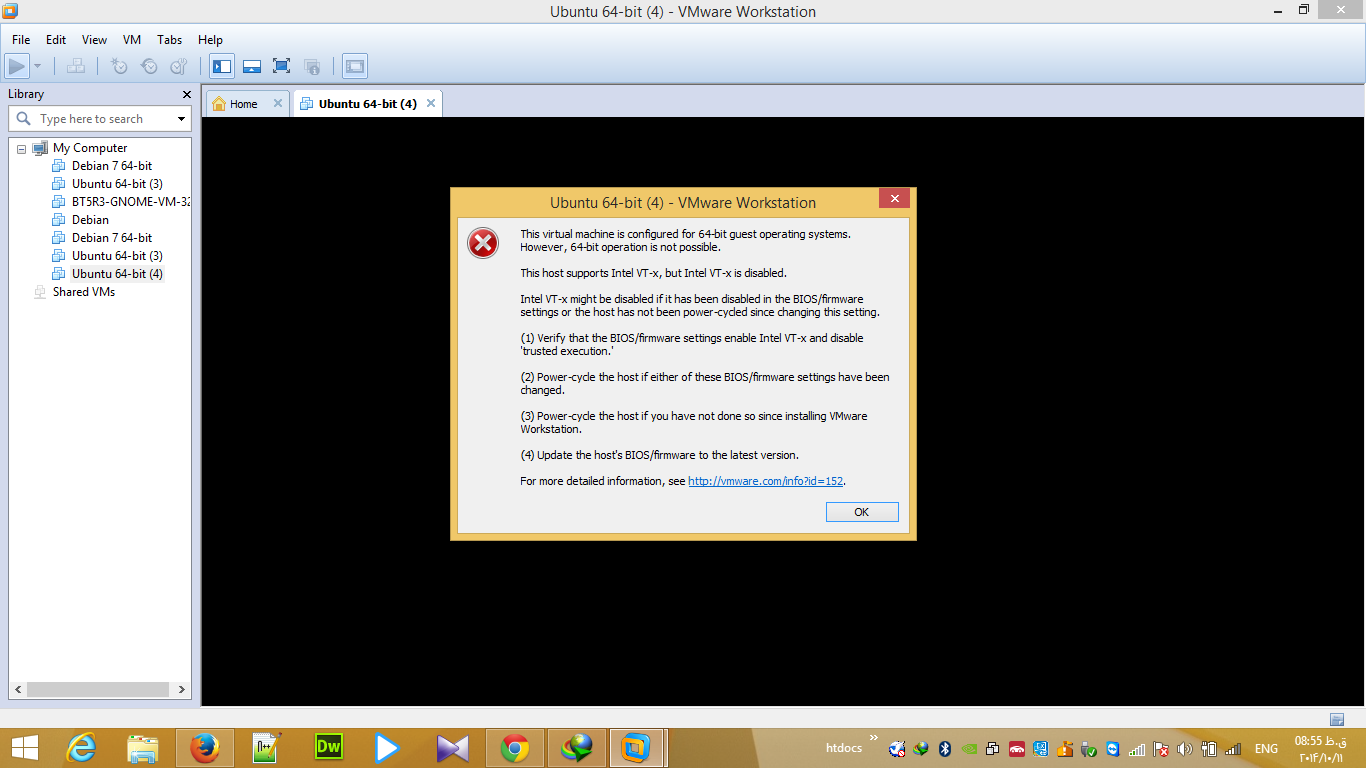Viewport: 1366px width, 768px height.
Task: Enter full screen mode via toolbar icon
Action: [282, 67]
